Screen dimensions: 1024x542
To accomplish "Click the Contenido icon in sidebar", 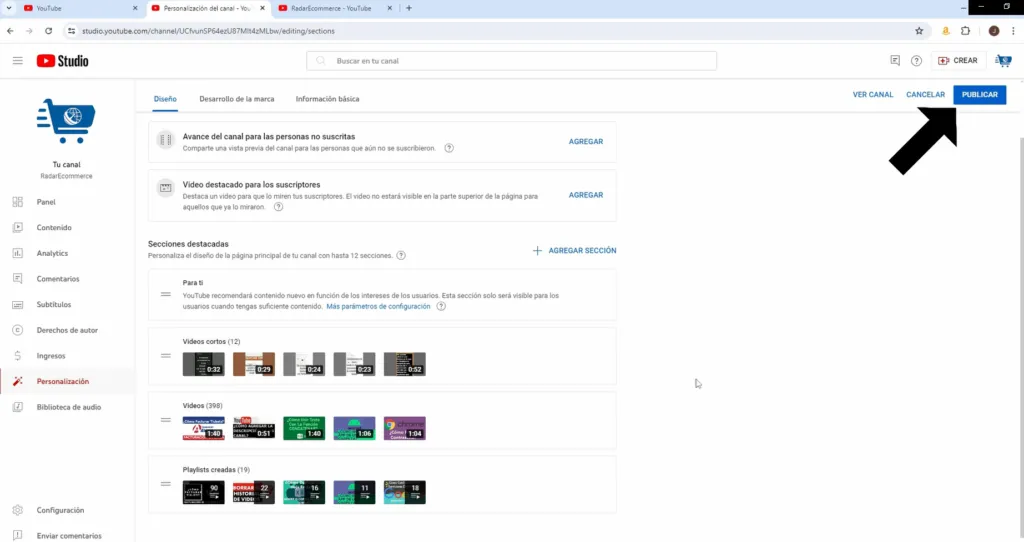I will point(18,227).
